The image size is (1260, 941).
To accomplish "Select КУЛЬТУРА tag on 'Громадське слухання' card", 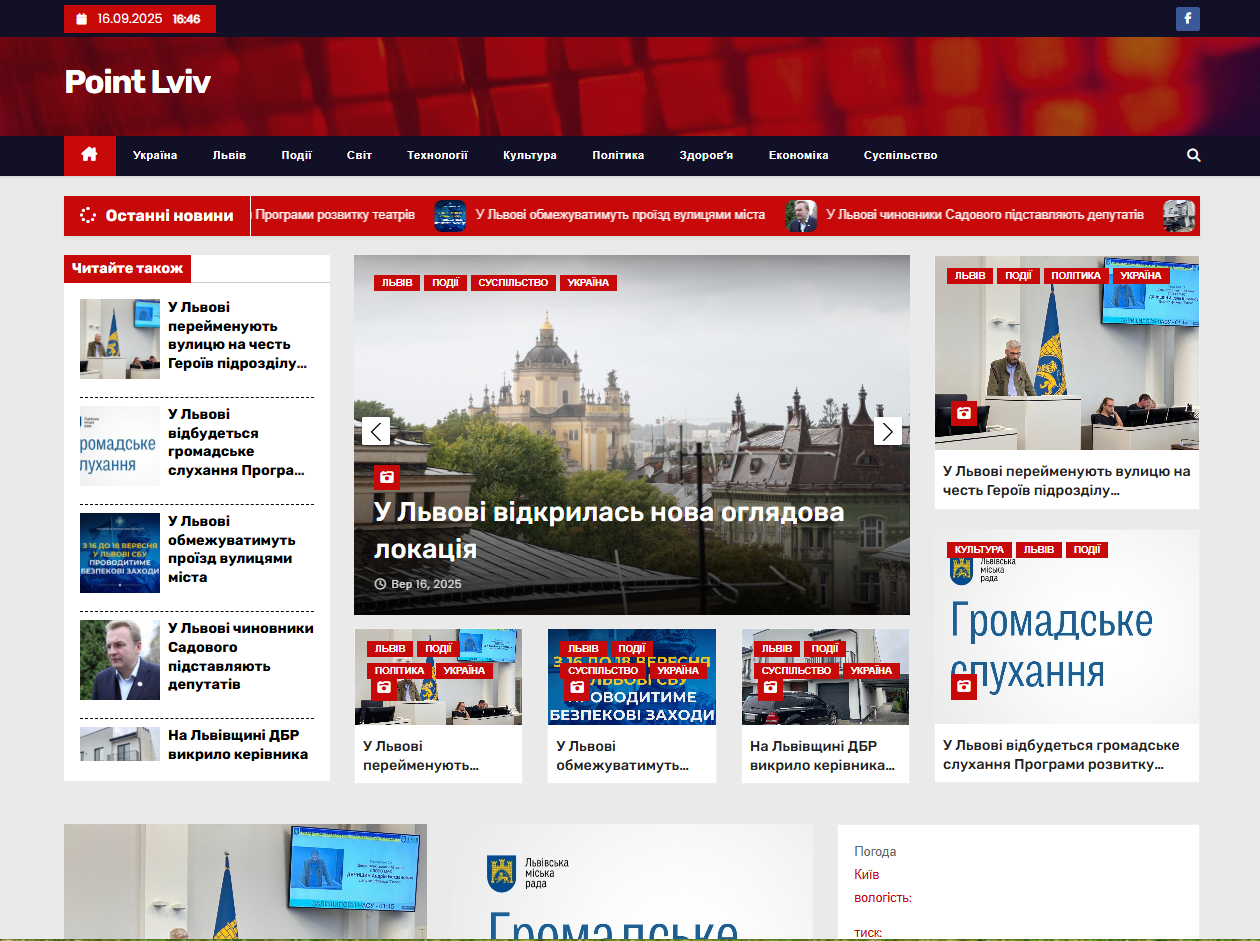I will [979, 550].
